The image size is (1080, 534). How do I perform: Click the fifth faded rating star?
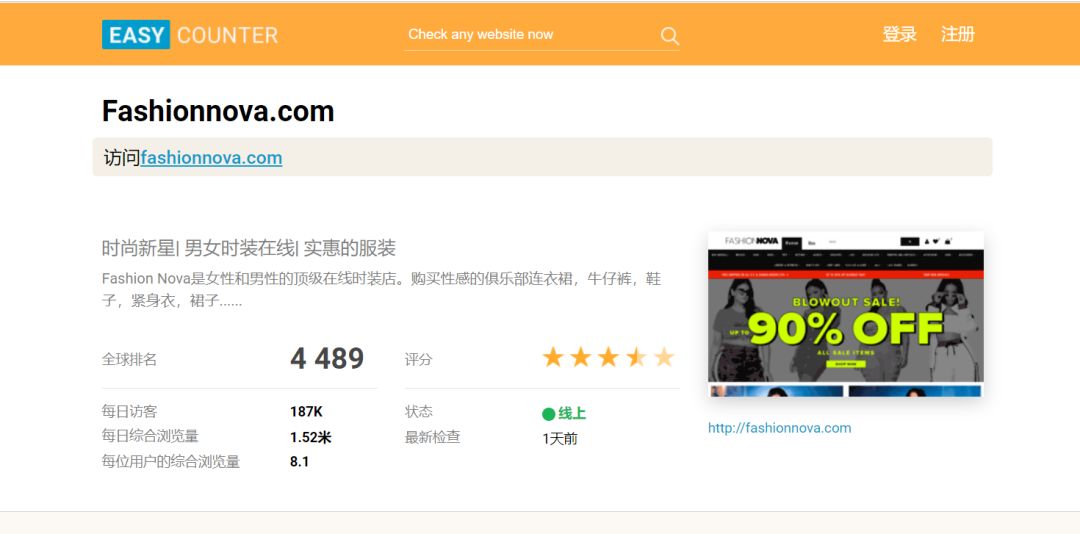point(663,357)
